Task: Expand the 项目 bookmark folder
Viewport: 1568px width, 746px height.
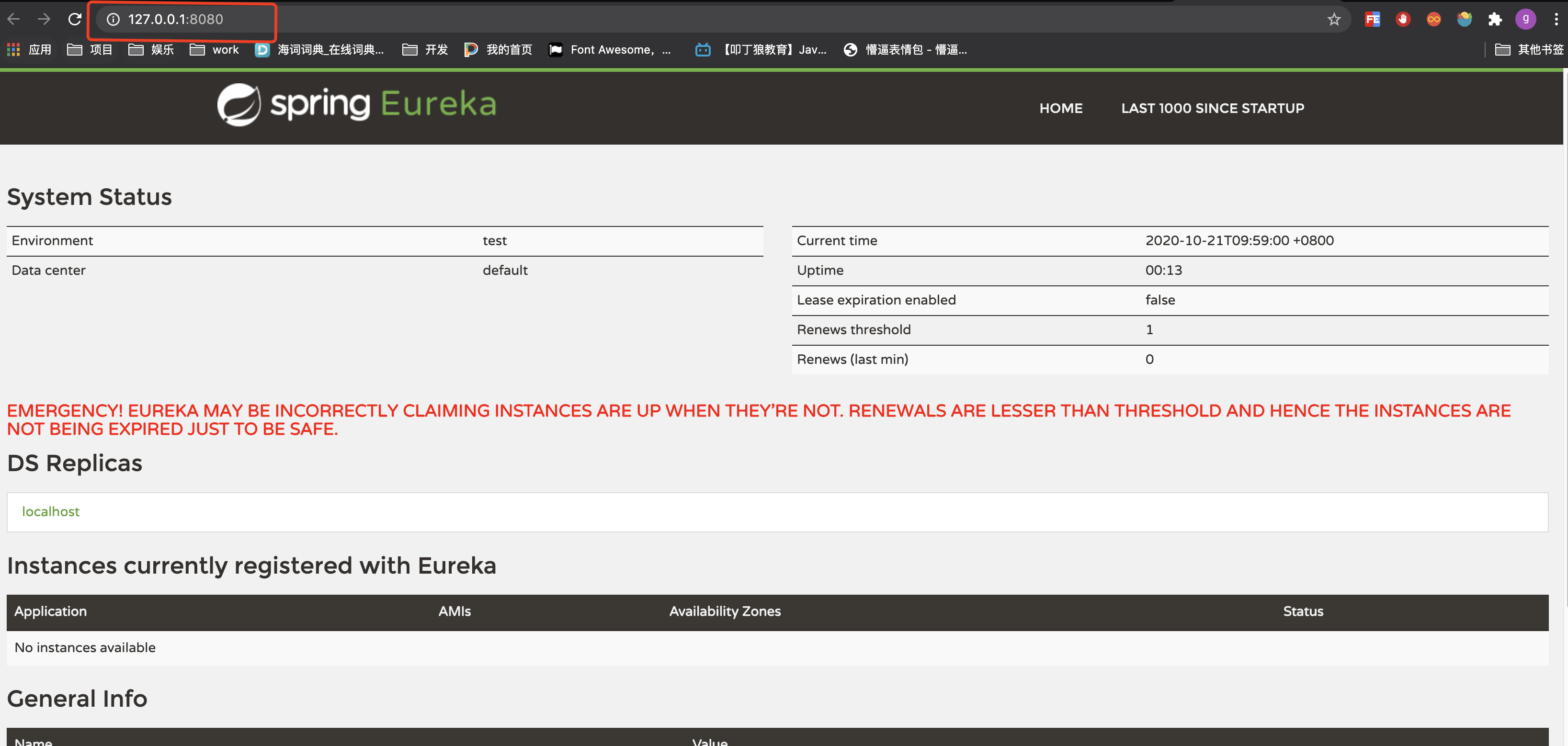Action: click(90, 49)
